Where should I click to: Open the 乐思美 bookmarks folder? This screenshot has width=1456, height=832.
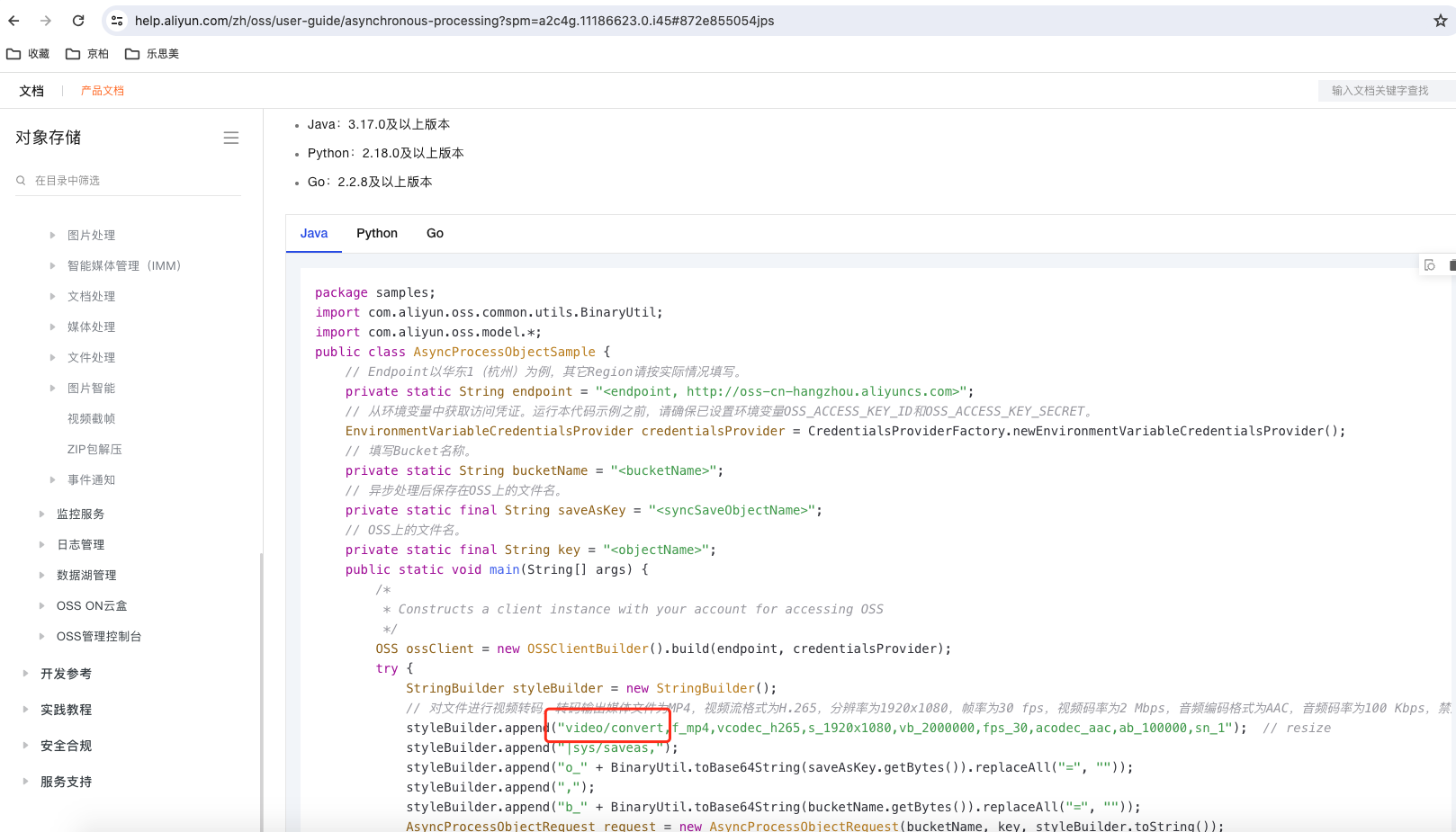(152, 54)
